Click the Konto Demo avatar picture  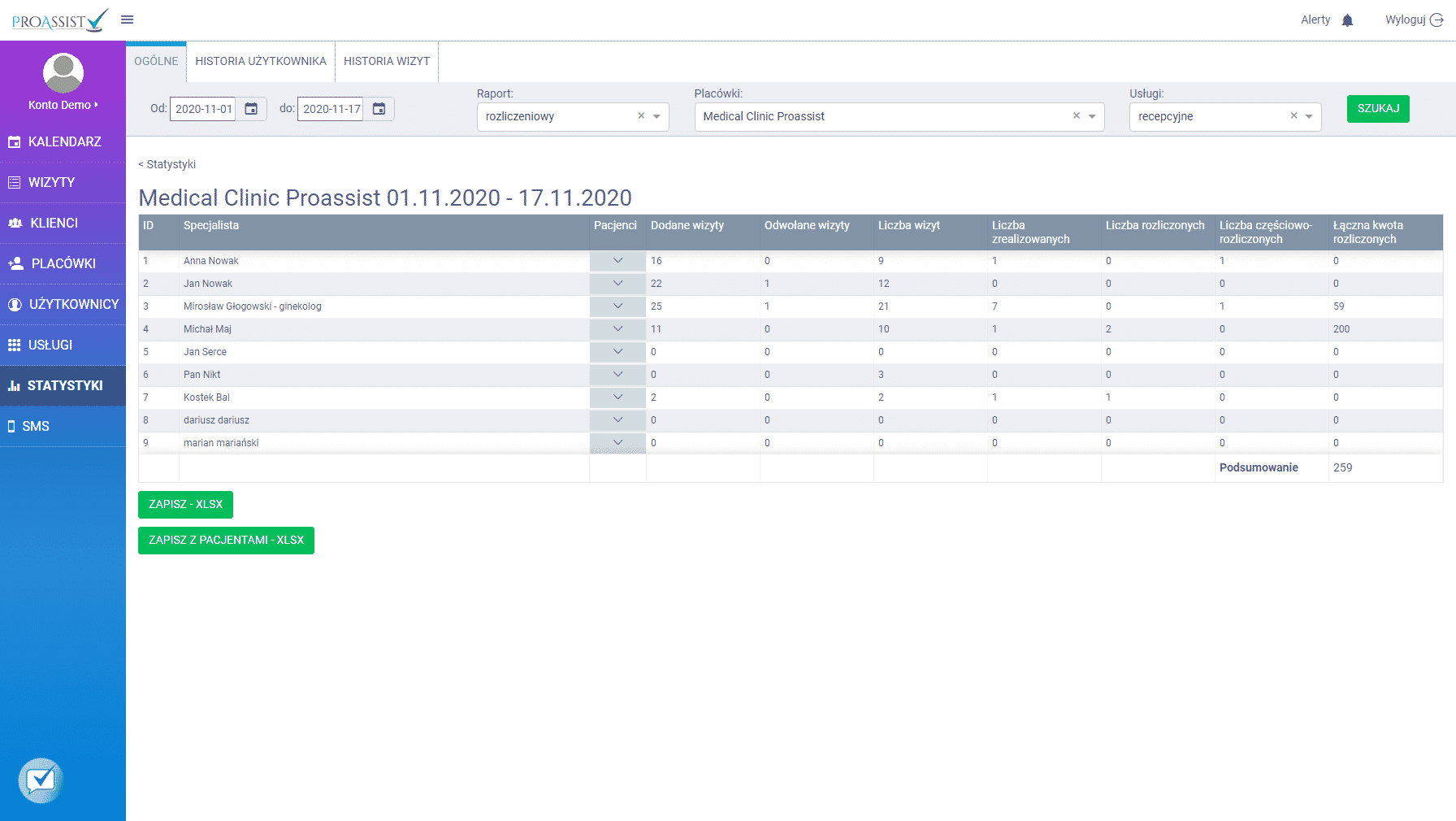point(63,73)
